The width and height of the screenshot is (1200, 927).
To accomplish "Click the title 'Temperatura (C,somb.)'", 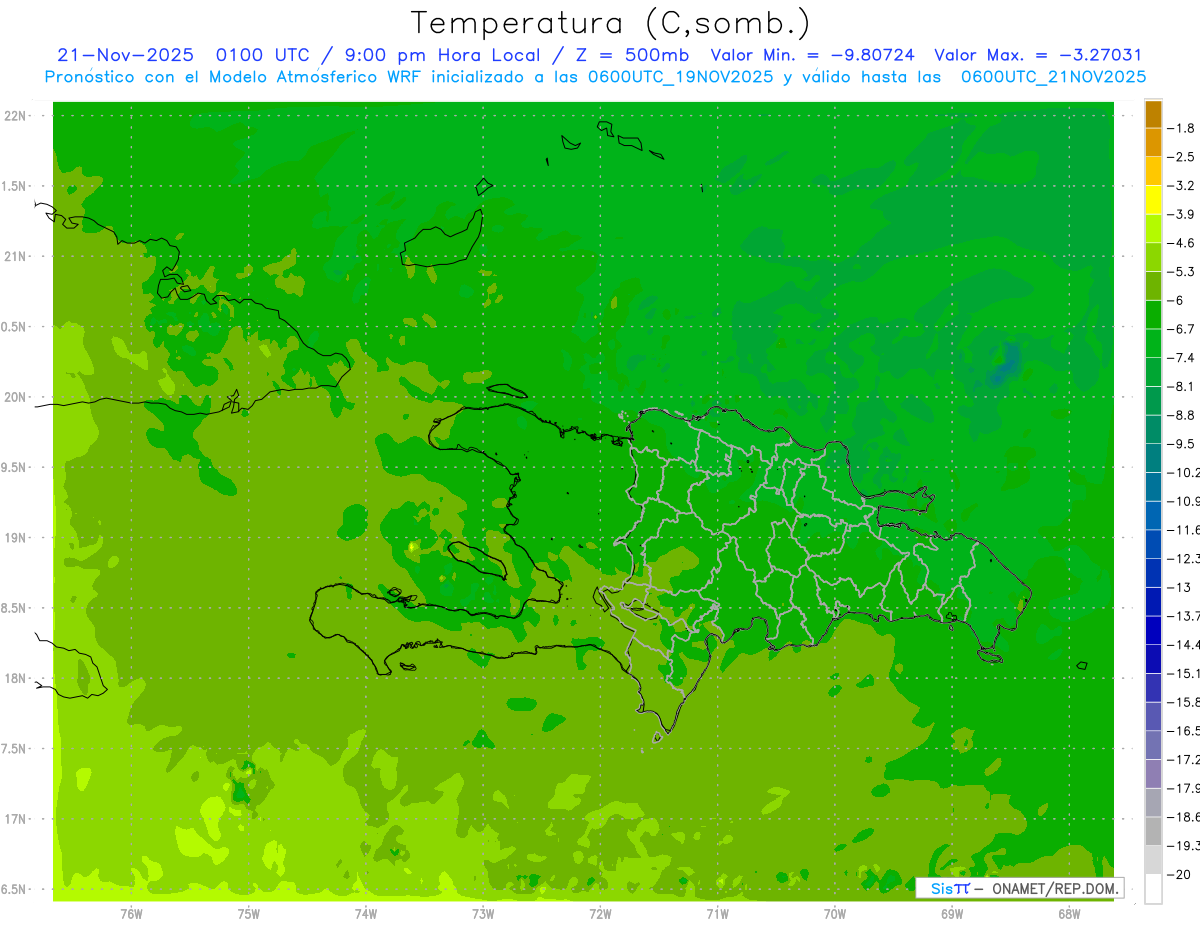I will pyautogui.click(x=611, y=23).
